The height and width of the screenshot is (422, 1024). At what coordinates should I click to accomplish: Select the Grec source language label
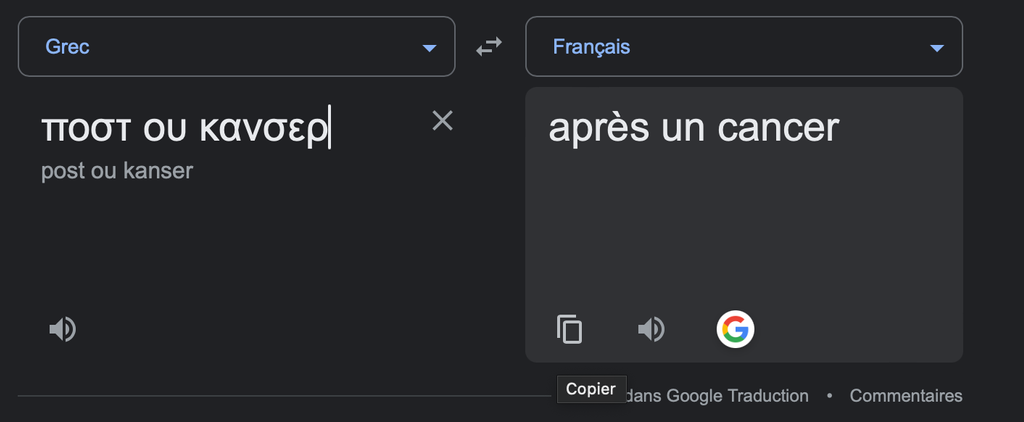[x=68, y=46]
